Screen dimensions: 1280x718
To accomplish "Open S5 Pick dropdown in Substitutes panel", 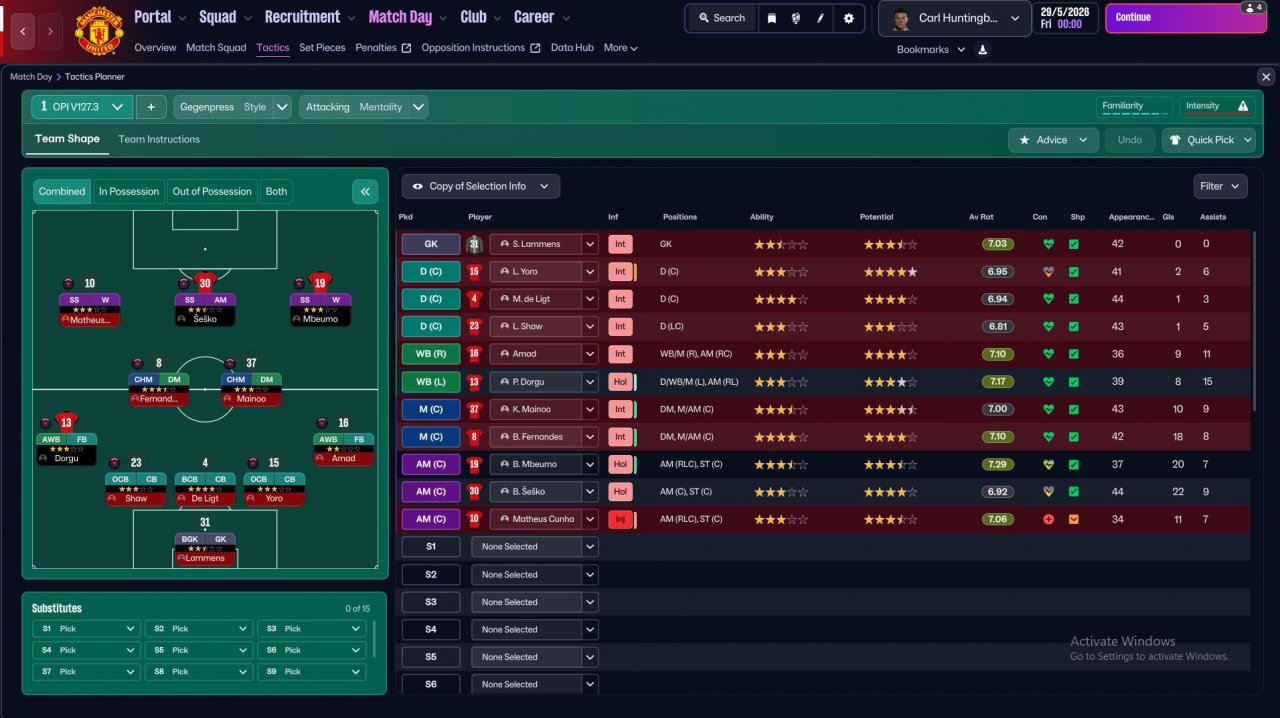I will coord(198,650).
